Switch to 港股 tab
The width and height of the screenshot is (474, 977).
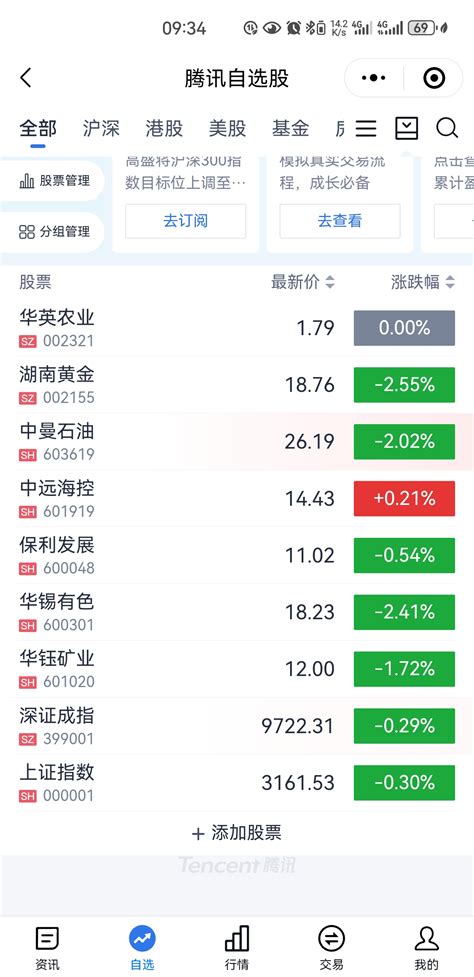pyautogui.click(x=164, y=128)
